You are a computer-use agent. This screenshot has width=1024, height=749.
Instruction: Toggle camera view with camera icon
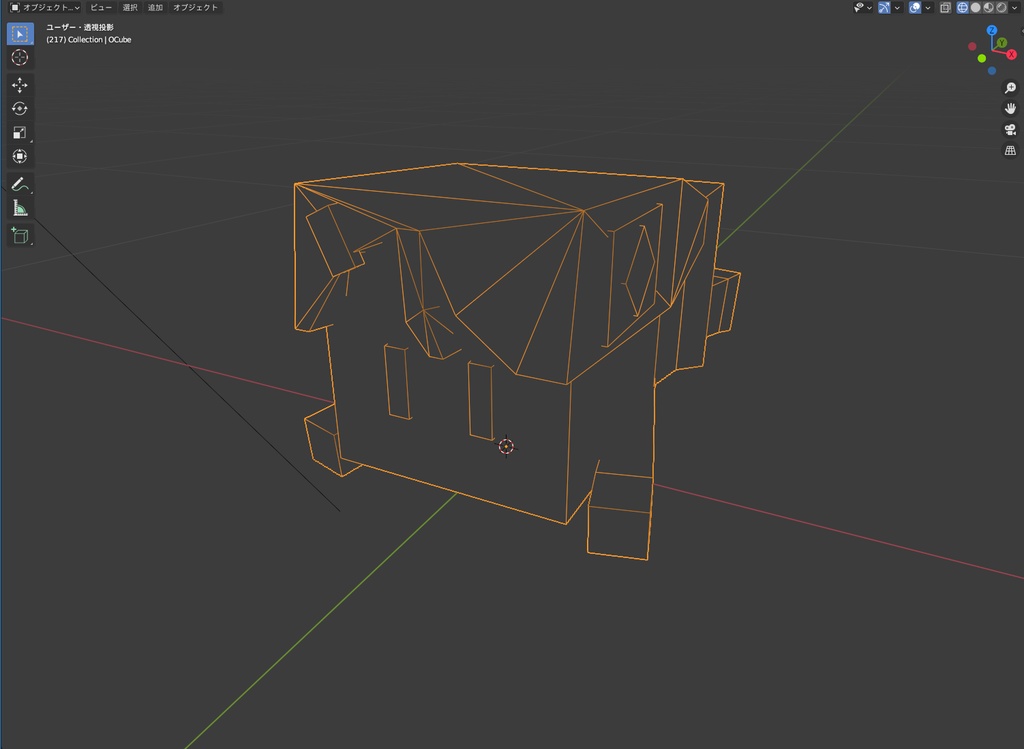click(1010, 129)
